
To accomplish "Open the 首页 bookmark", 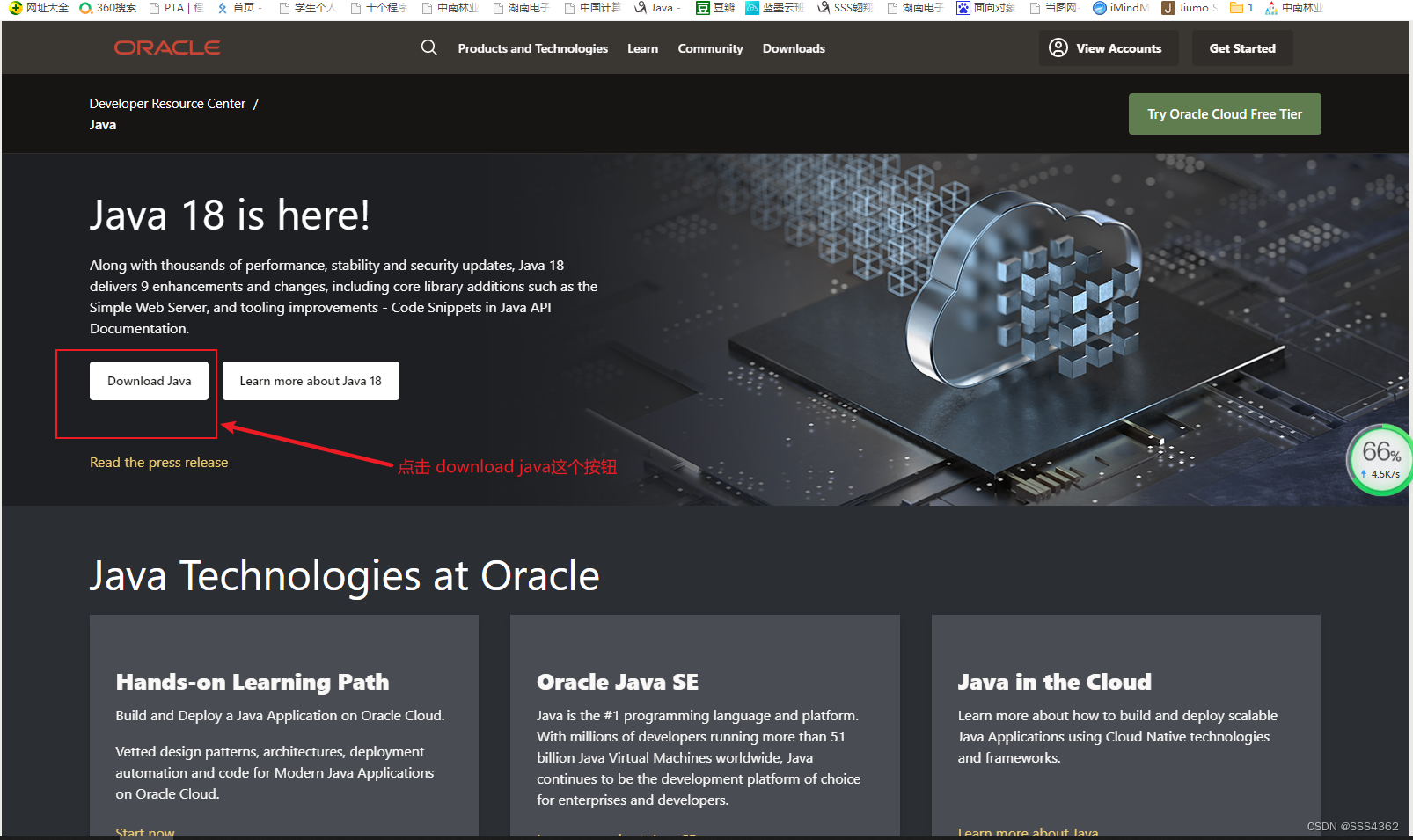I will coord(239,8).
